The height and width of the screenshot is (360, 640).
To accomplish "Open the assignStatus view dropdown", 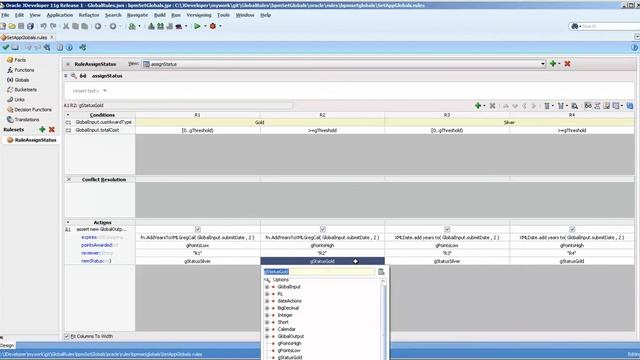I will coord(543,64).
